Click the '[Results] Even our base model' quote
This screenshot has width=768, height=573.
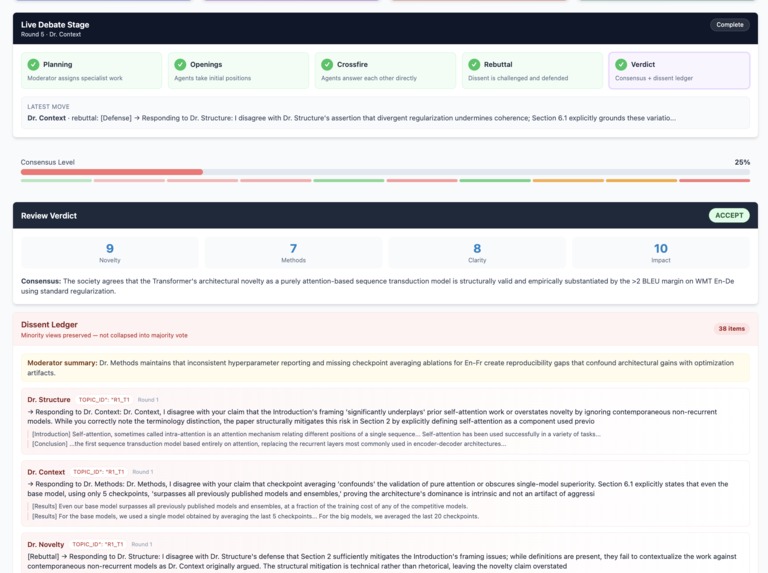pyautogui.click(x=250, y=506)
